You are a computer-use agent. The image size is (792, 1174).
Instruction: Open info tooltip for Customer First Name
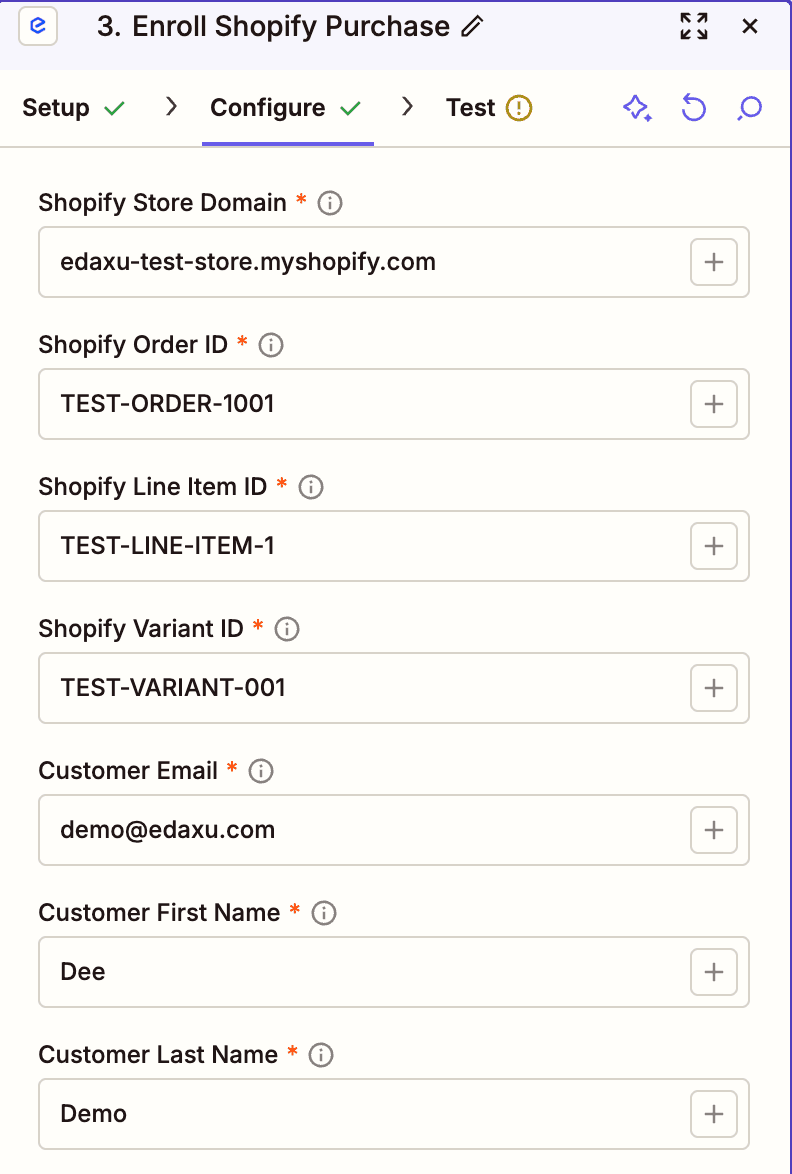[323, 913]
